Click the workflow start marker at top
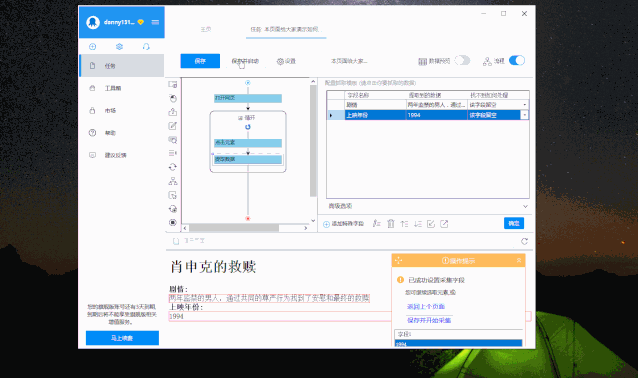Image resolution: width=638 pixels, height=378 pixels. click(x=248, y=83)
